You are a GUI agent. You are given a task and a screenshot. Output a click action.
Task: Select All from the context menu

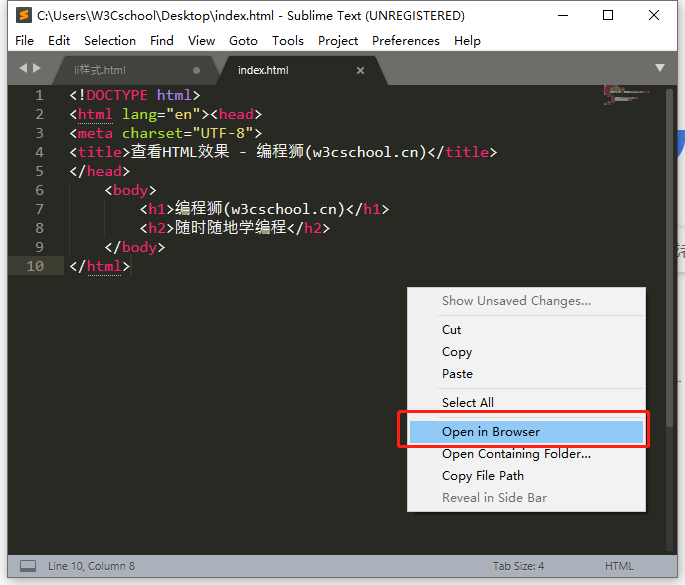click(x=467, y=402)
